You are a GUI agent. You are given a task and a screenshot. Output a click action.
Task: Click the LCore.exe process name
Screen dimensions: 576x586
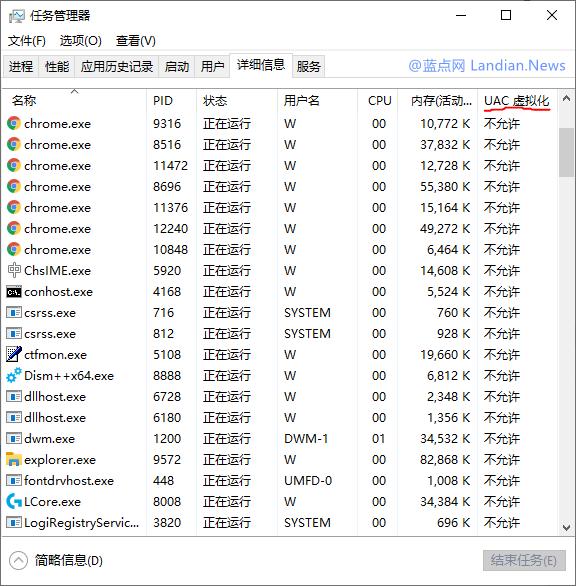click(x=52, y=502)
